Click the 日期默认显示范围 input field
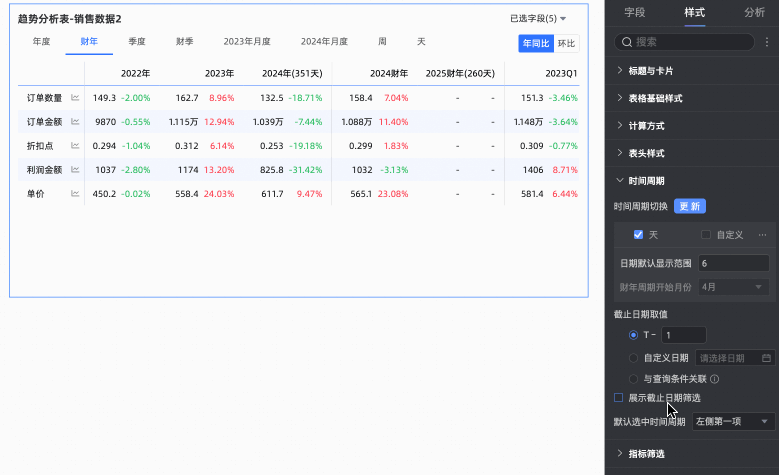The image size is (779, 475). [x=733, y=263]
